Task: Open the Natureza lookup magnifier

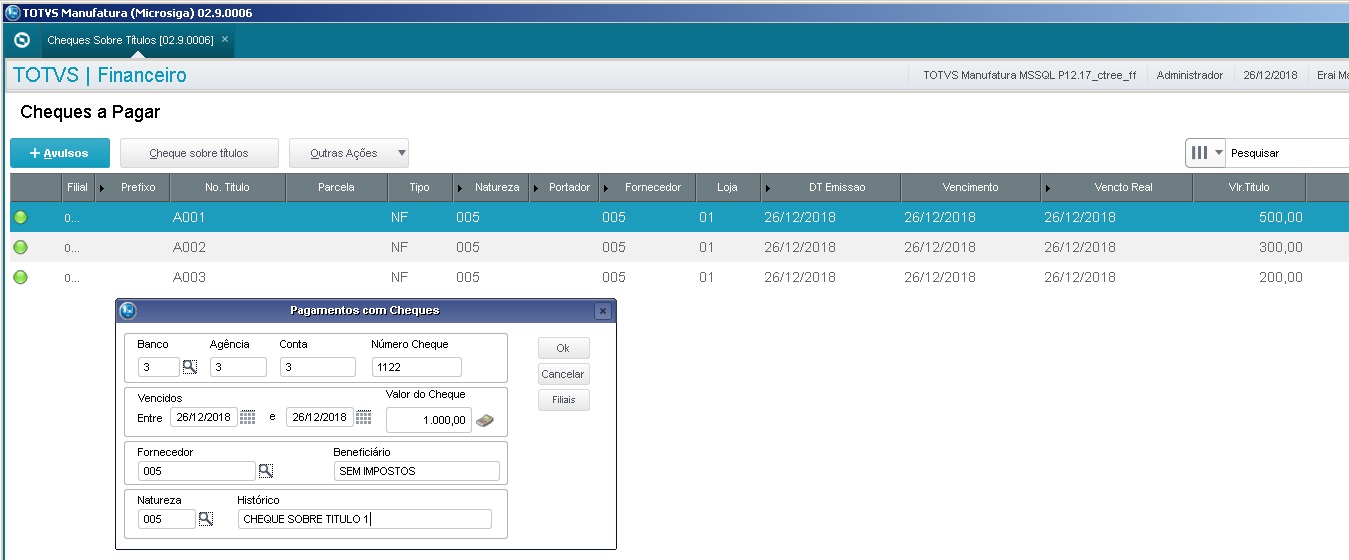Action: point(206,519)
